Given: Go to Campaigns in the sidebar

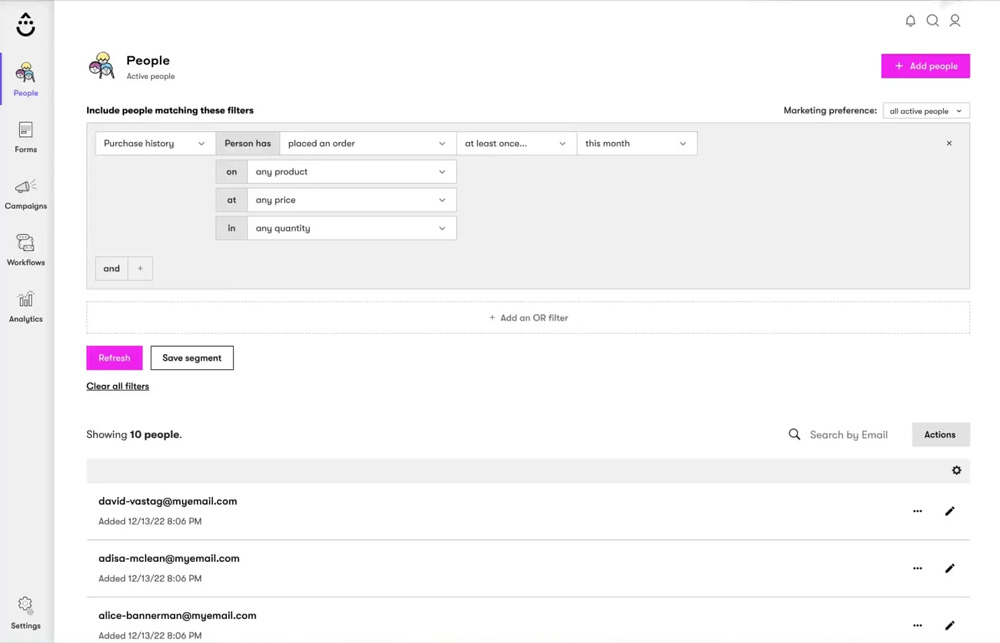Looking at the screenshot, I should click(26, 194).
